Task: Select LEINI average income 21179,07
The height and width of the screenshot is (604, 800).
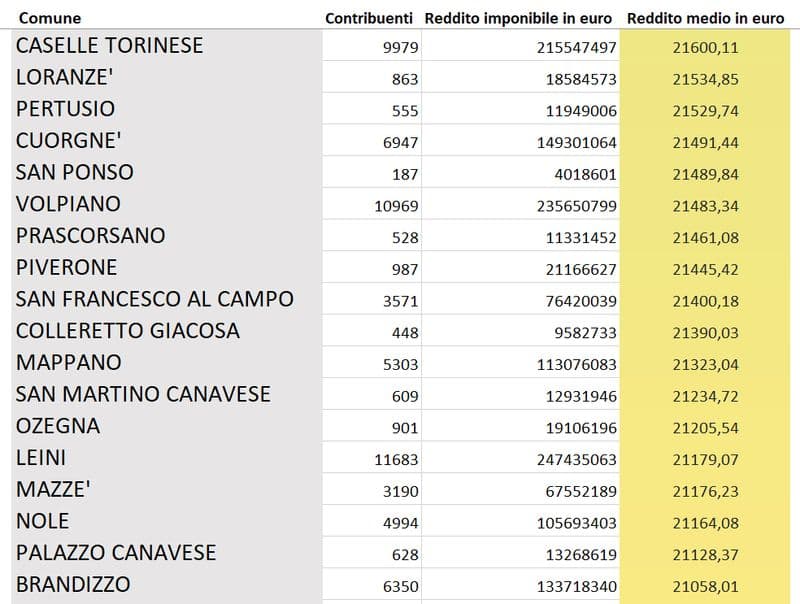Action: (x=706, y=460)
